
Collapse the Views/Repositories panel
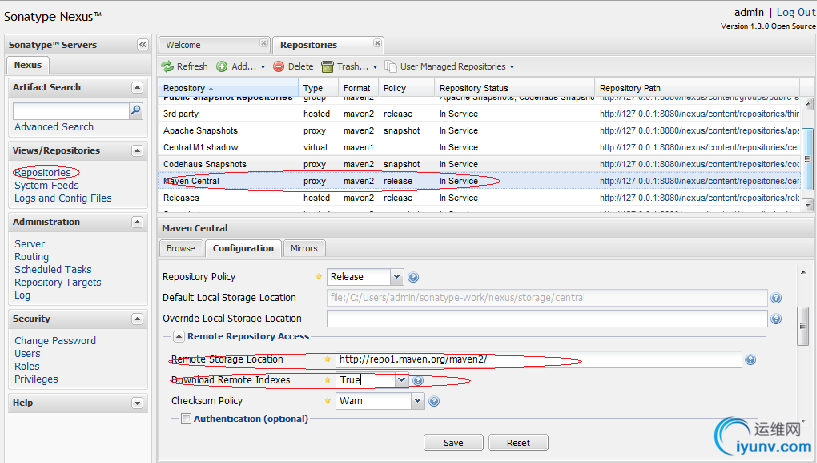[x=137, y=151]
